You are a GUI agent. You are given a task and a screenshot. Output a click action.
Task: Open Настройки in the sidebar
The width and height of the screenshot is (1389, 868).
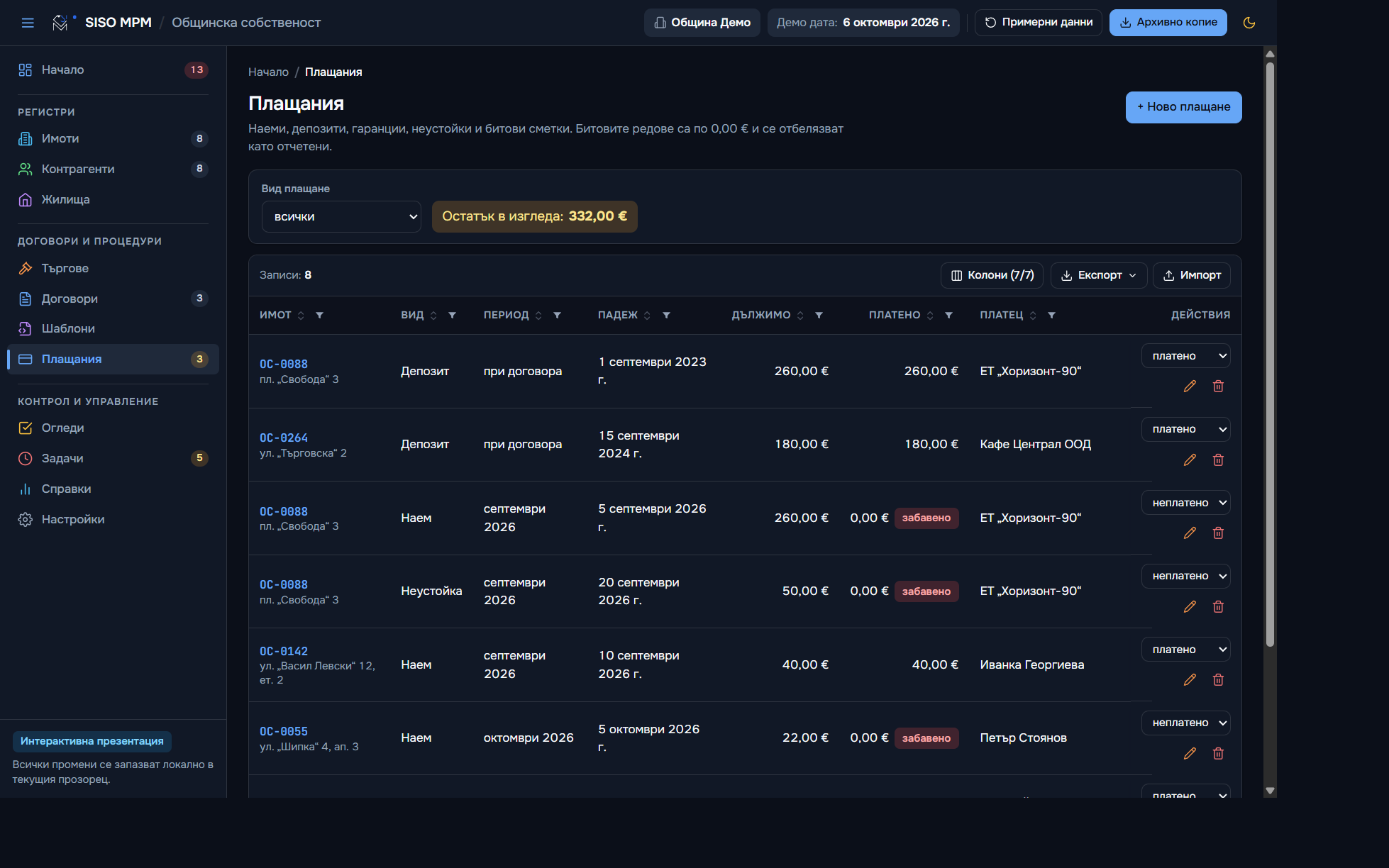(113, 519)
